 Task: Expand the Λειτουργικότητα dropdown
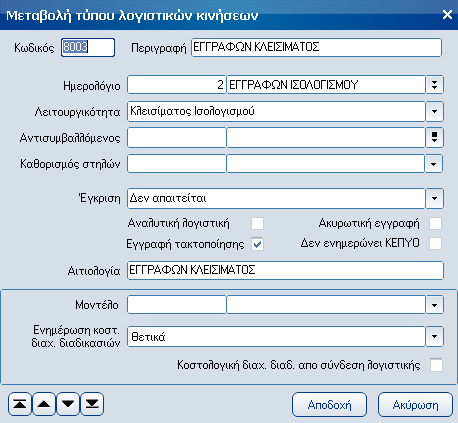point(434,111)
